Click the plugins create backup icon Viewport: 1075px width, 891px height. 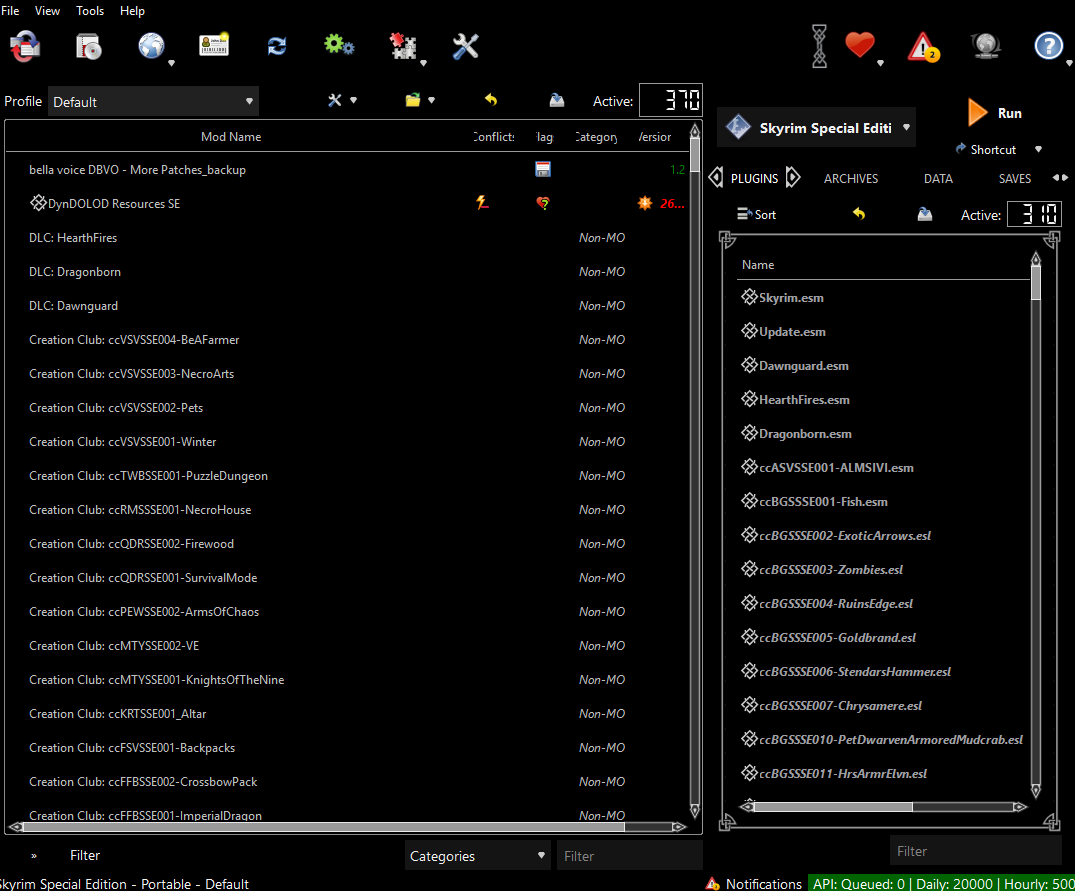pyautogui.click(x=925, y=215)
